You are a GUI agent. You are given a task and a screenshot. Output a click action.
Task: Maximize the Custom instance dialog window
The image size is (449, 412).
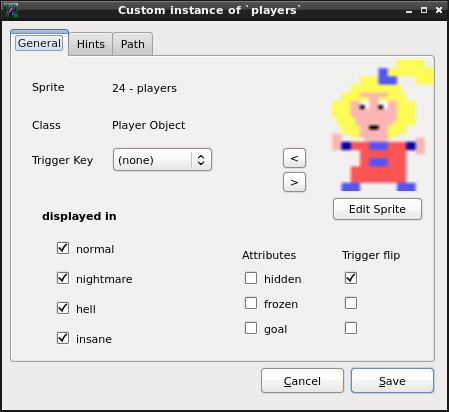(x=424, y=10)
